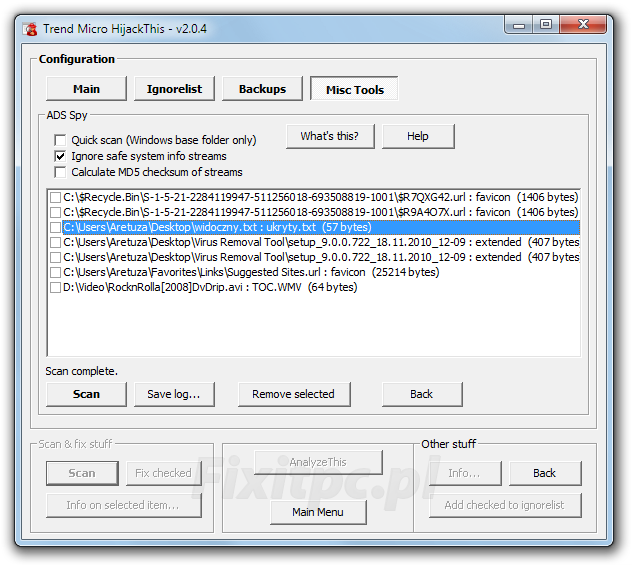Minimize the HijackThis window

click(519, 25)
